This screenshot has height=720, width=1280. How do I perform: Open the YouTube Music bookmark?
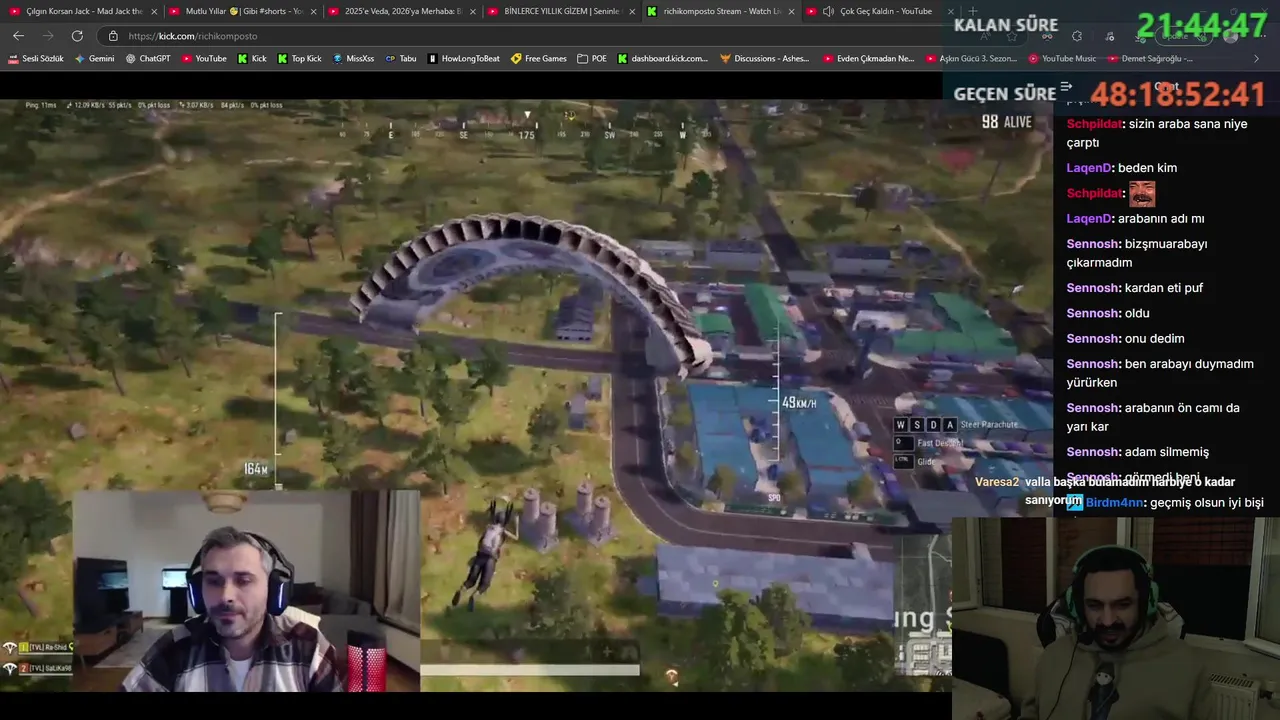(1062, 59)
